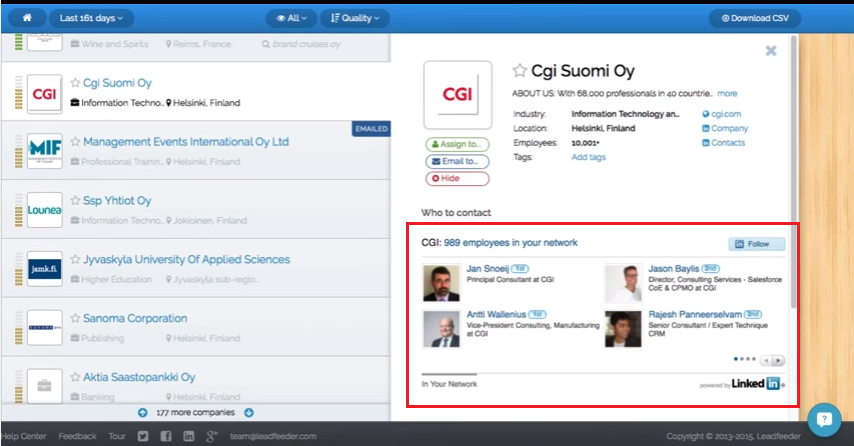Star Cgi Suomi Oy in detail panel
The height and width of the screenshot is (446, 854).
520,70
